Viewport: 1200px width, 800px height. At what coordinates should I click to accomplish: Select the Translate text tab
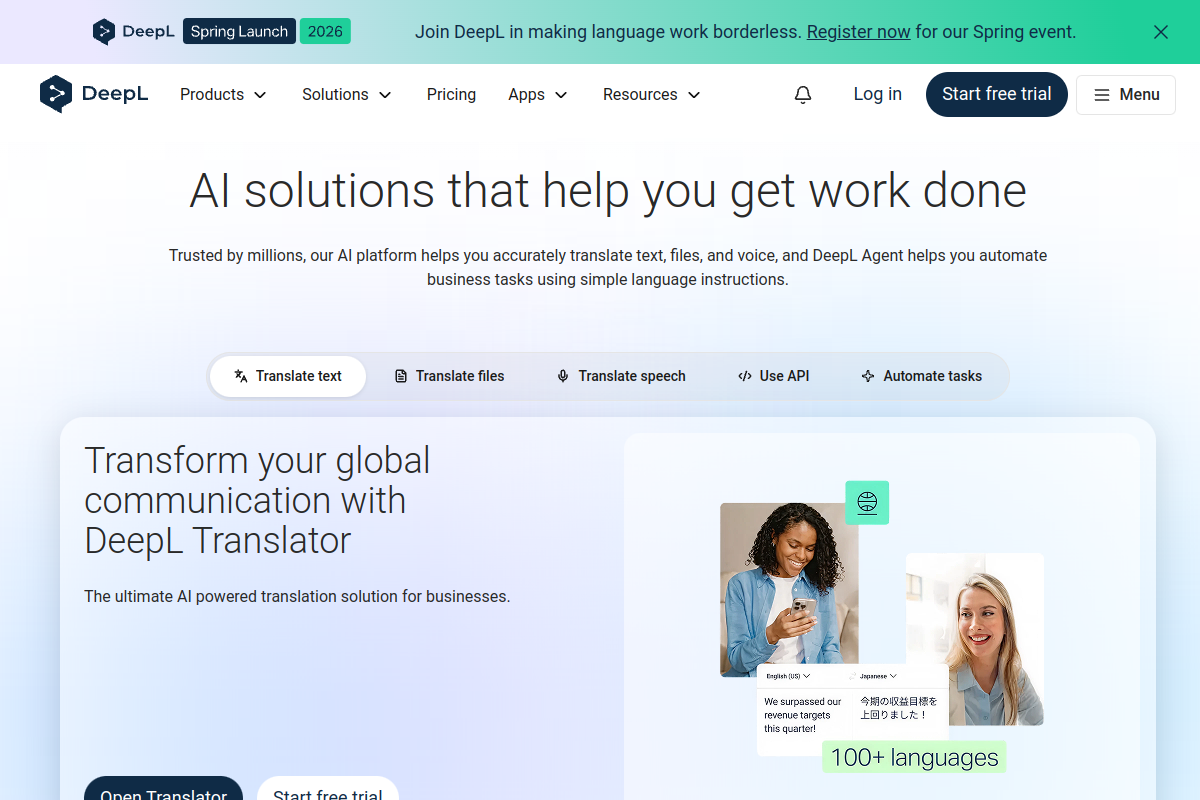coord(288,376)
